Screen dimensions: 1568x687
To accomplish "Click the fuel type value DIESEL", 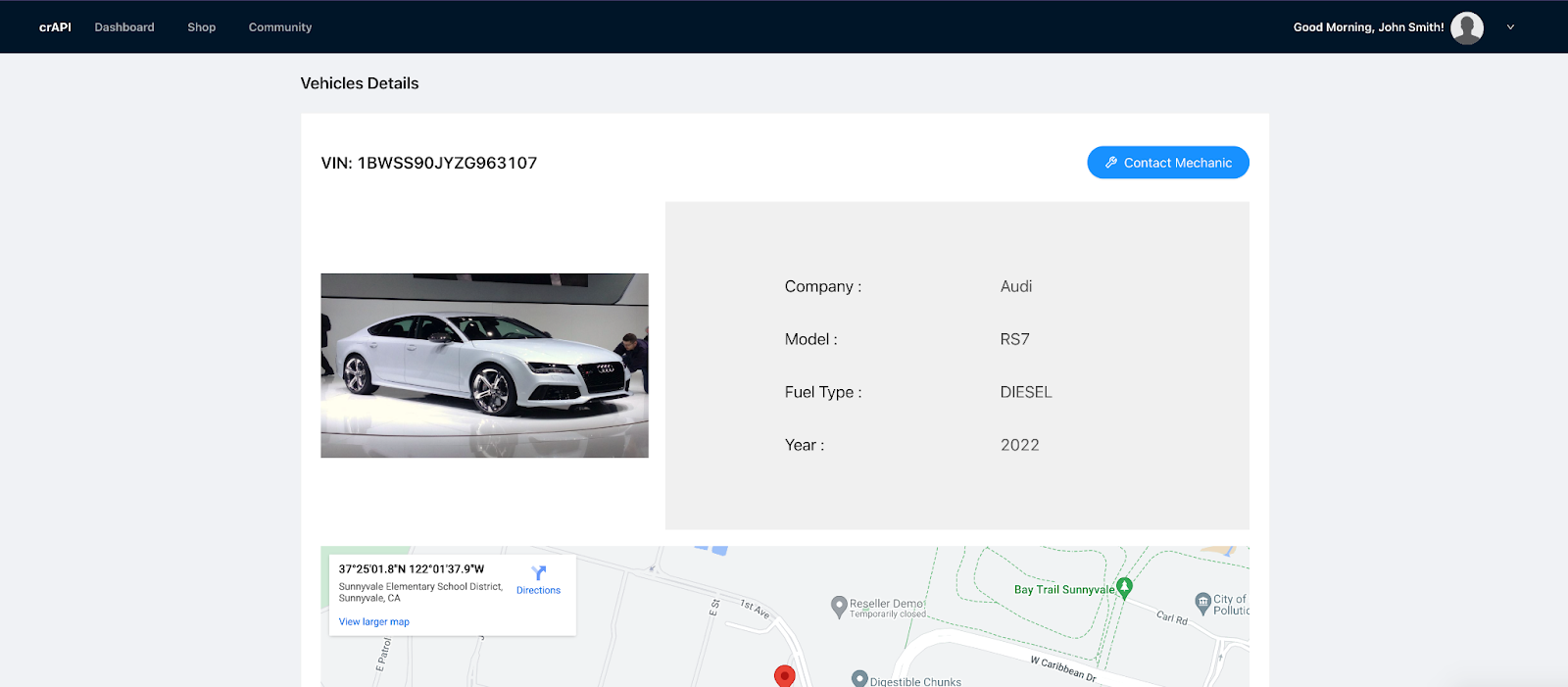I will pos(1026,392).
